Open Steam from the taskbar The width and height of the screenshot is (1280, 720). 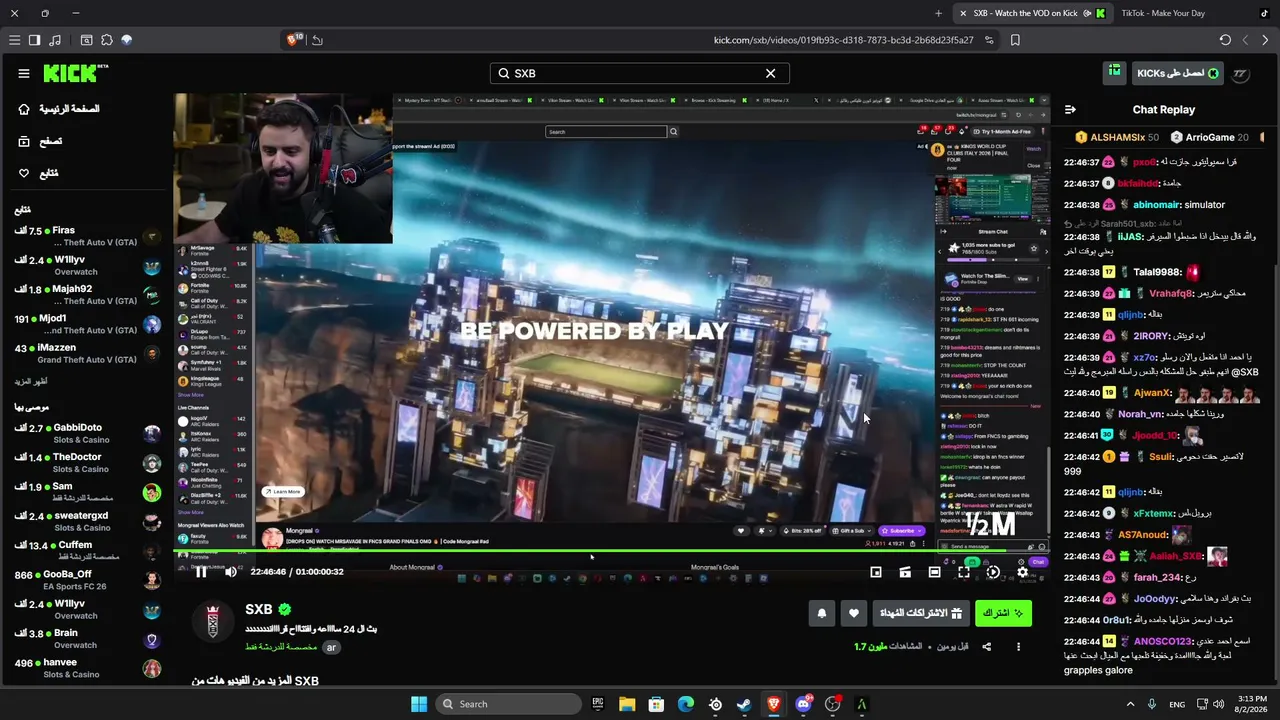[x=745, y=704]
